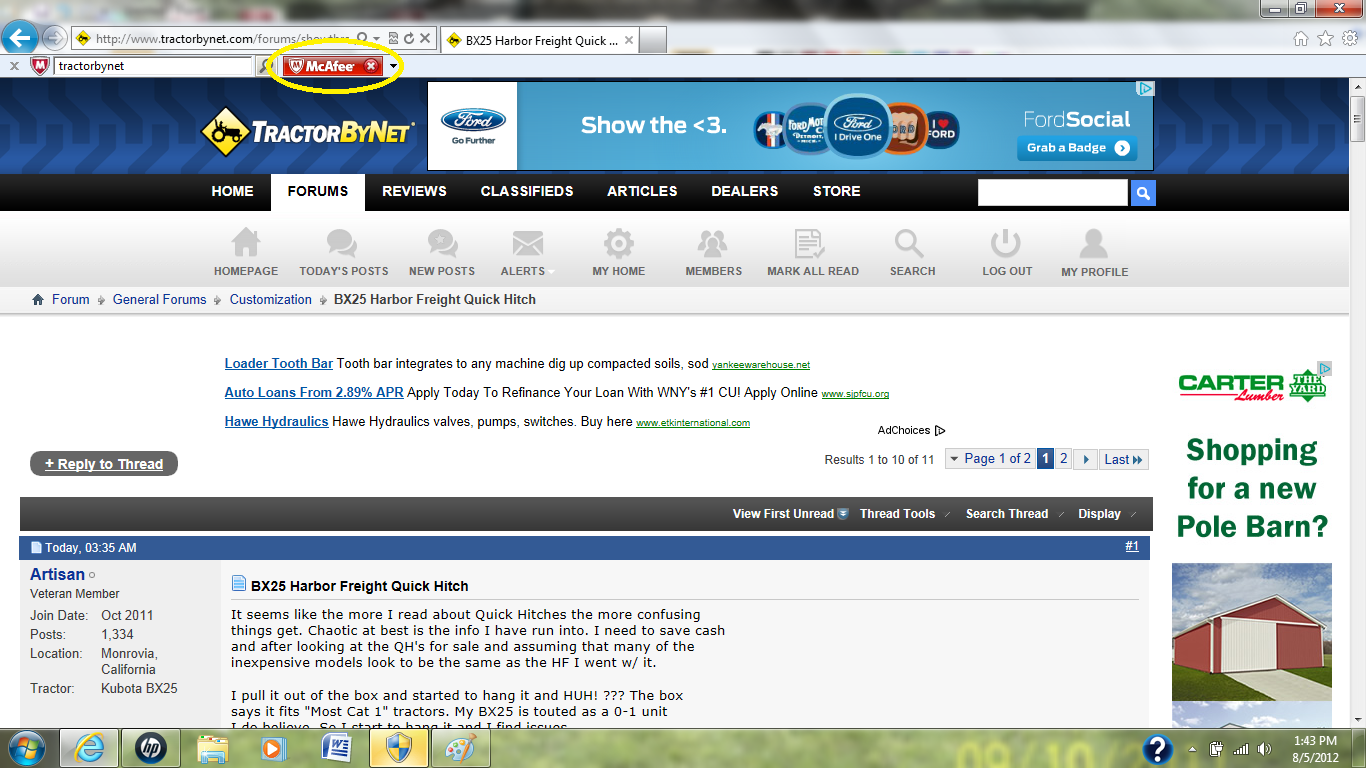
Task: Click the vertical page scrollbar
Action: pyautogui.click(x=1357, y=400)
